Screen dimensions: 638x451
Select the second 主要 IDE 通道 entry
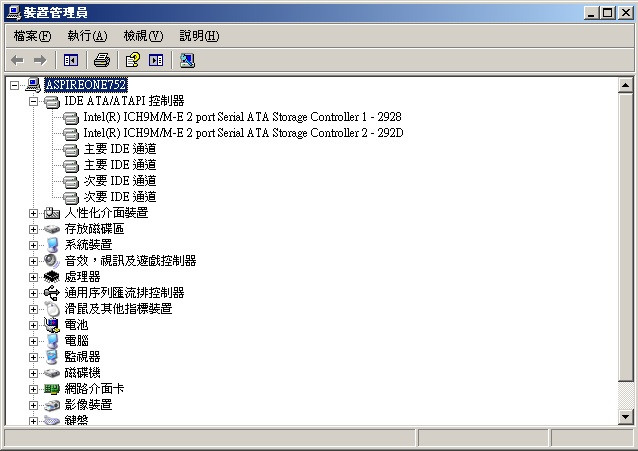coord(120,164)
